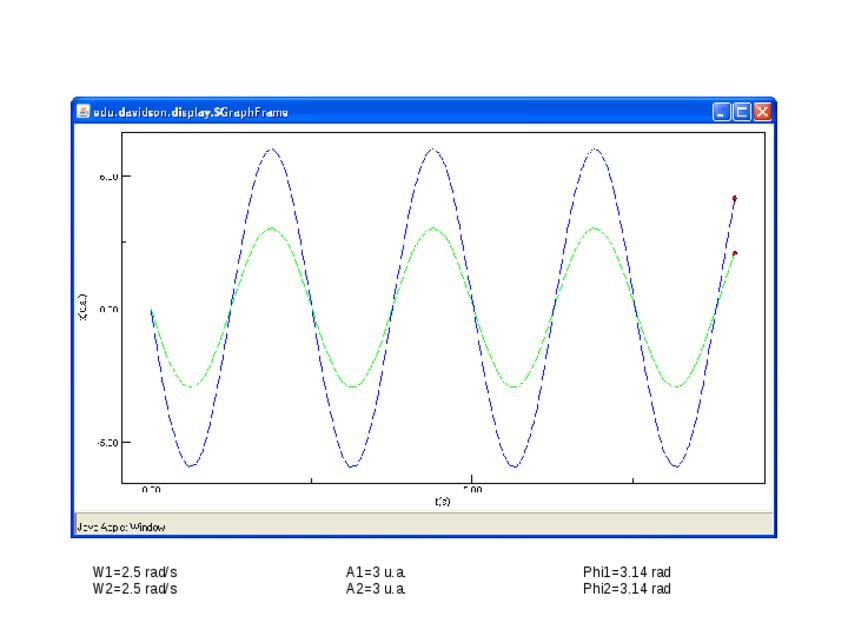Click the red marker ending the green curve
The width and height of the screenshot is (848, 636).
[734, 253]
